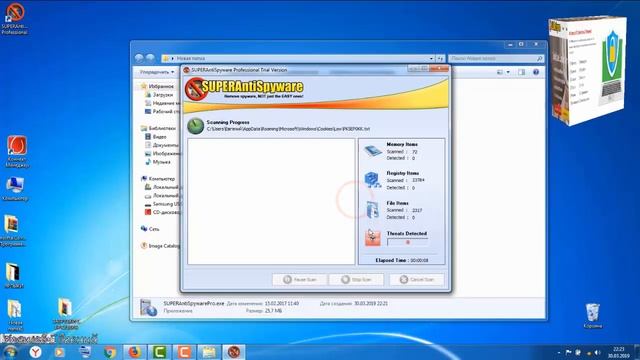Select Музыка in Explorer sidebar
This screenshot has width=640, height=360.
click(158, 162)
